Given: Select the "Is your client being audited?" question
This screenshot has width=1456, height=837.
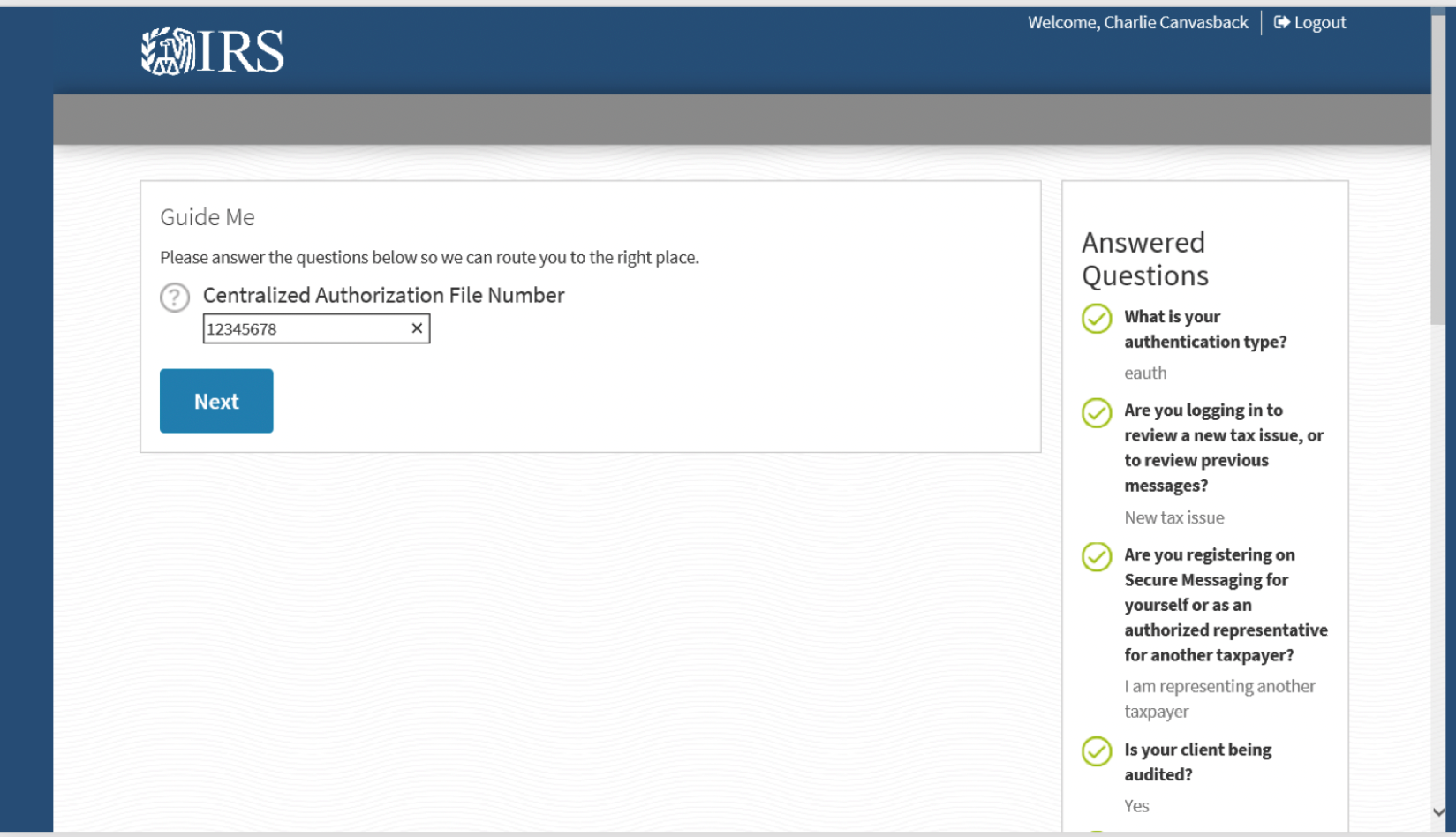Looking at the screenshot, I should coord(1197,762).
